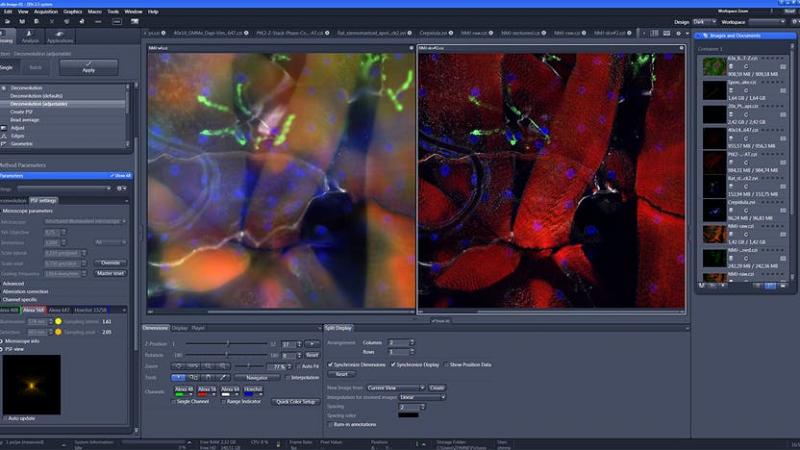Select the zoom rectangle tool
Viewport: 800px width, 450px height.
point(193,378)
